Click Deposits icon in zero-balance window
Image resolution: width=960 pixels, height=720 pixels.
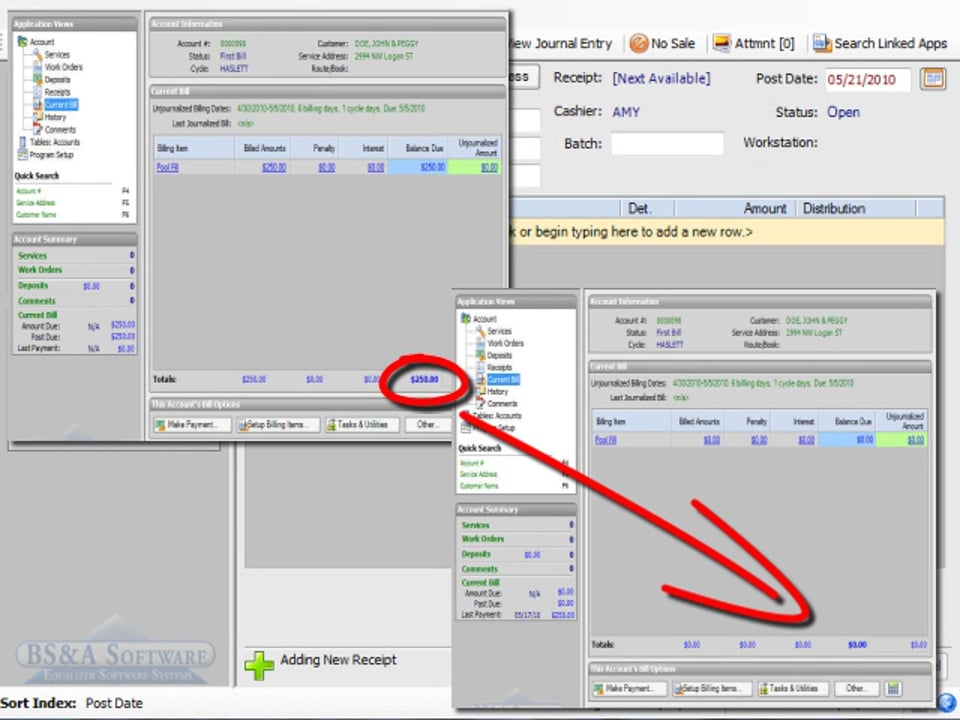(480, 355)
